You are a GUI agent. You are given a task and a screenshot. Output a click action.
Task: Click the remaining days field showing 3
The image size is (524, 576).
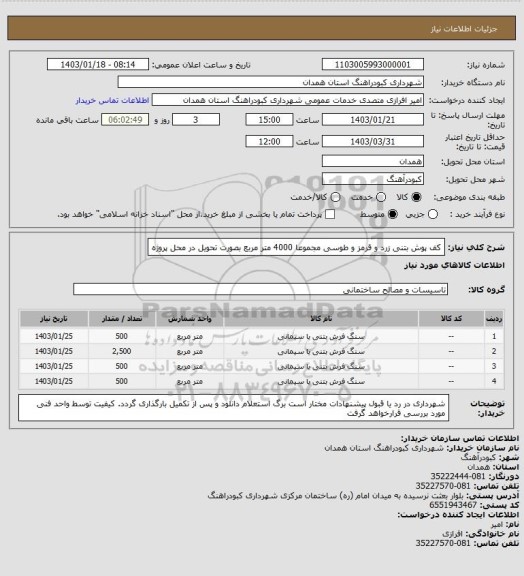point(196,120)
